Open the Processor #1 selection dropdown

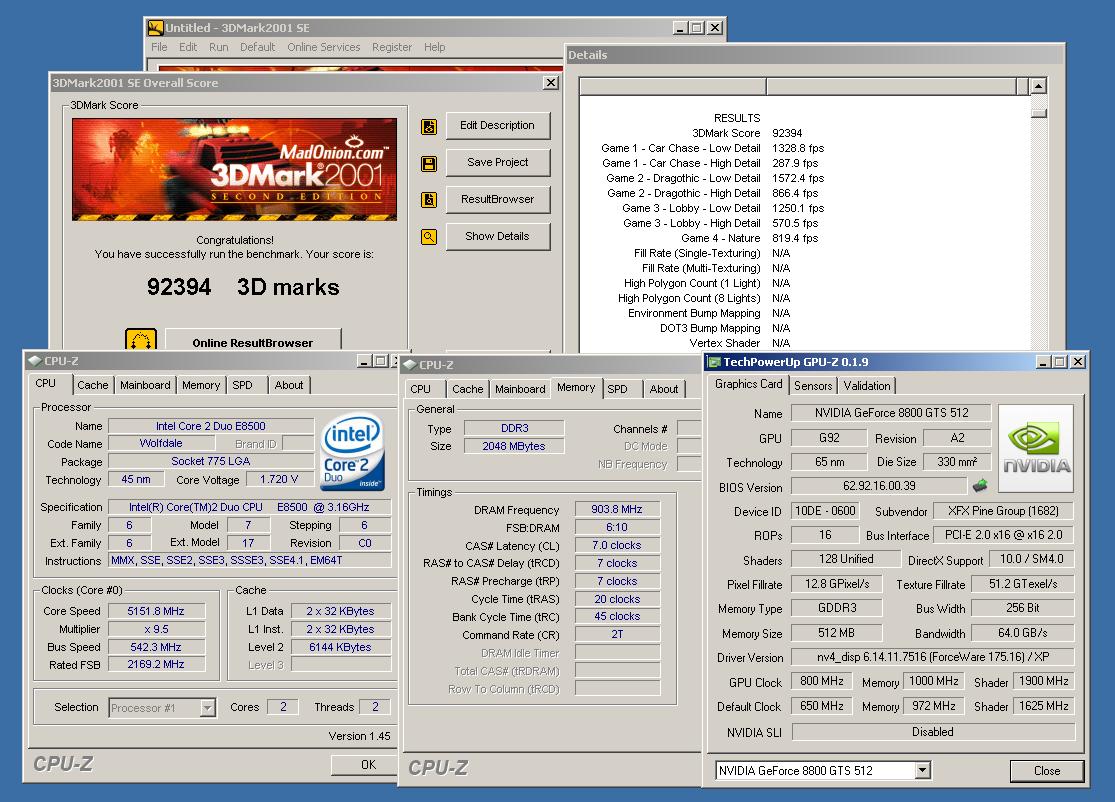(x=208, y=708)
